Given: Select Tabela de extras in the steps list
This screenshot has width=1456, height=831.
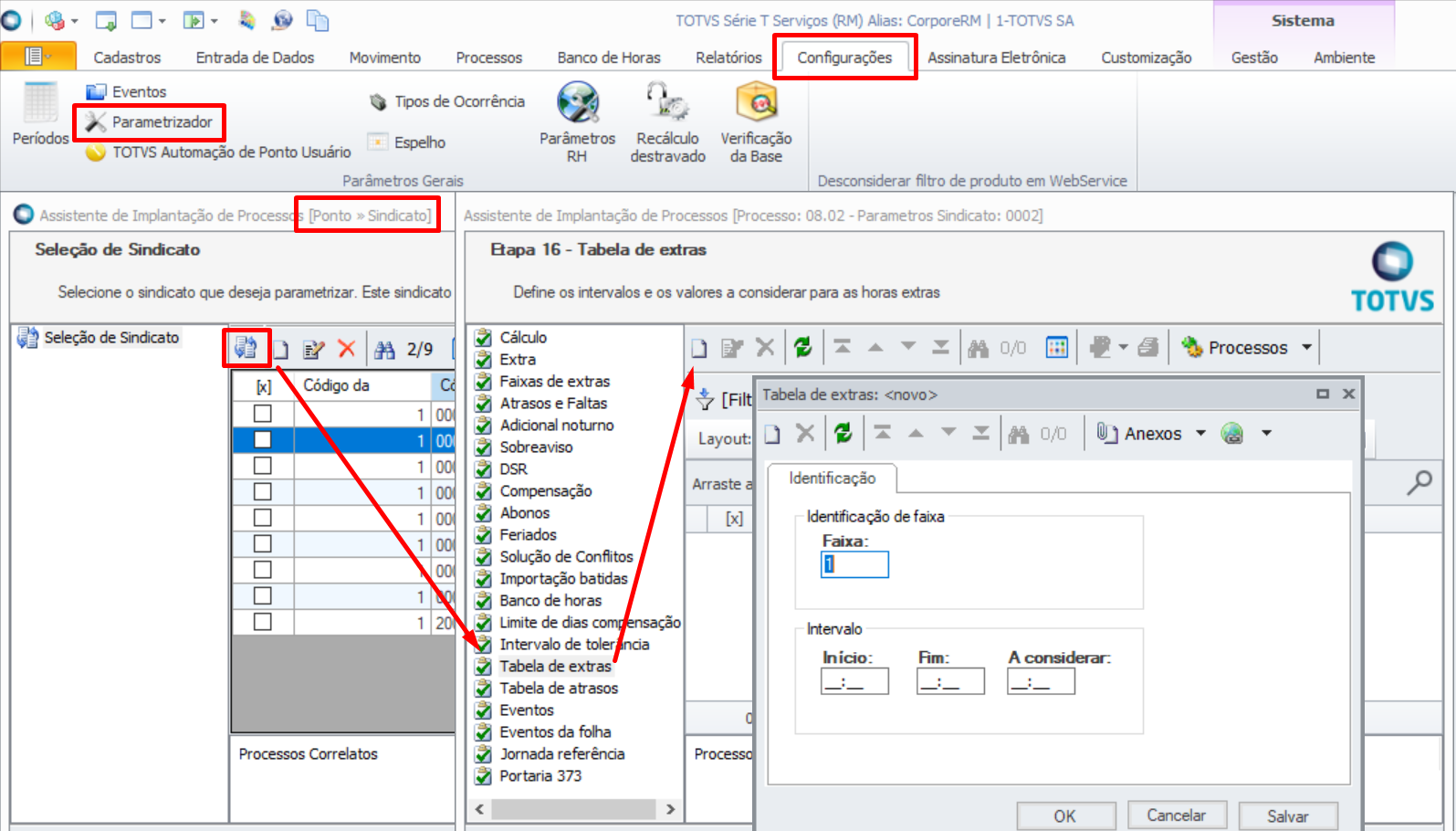Looking at the screenshot, I should click(x=555, y=666).
